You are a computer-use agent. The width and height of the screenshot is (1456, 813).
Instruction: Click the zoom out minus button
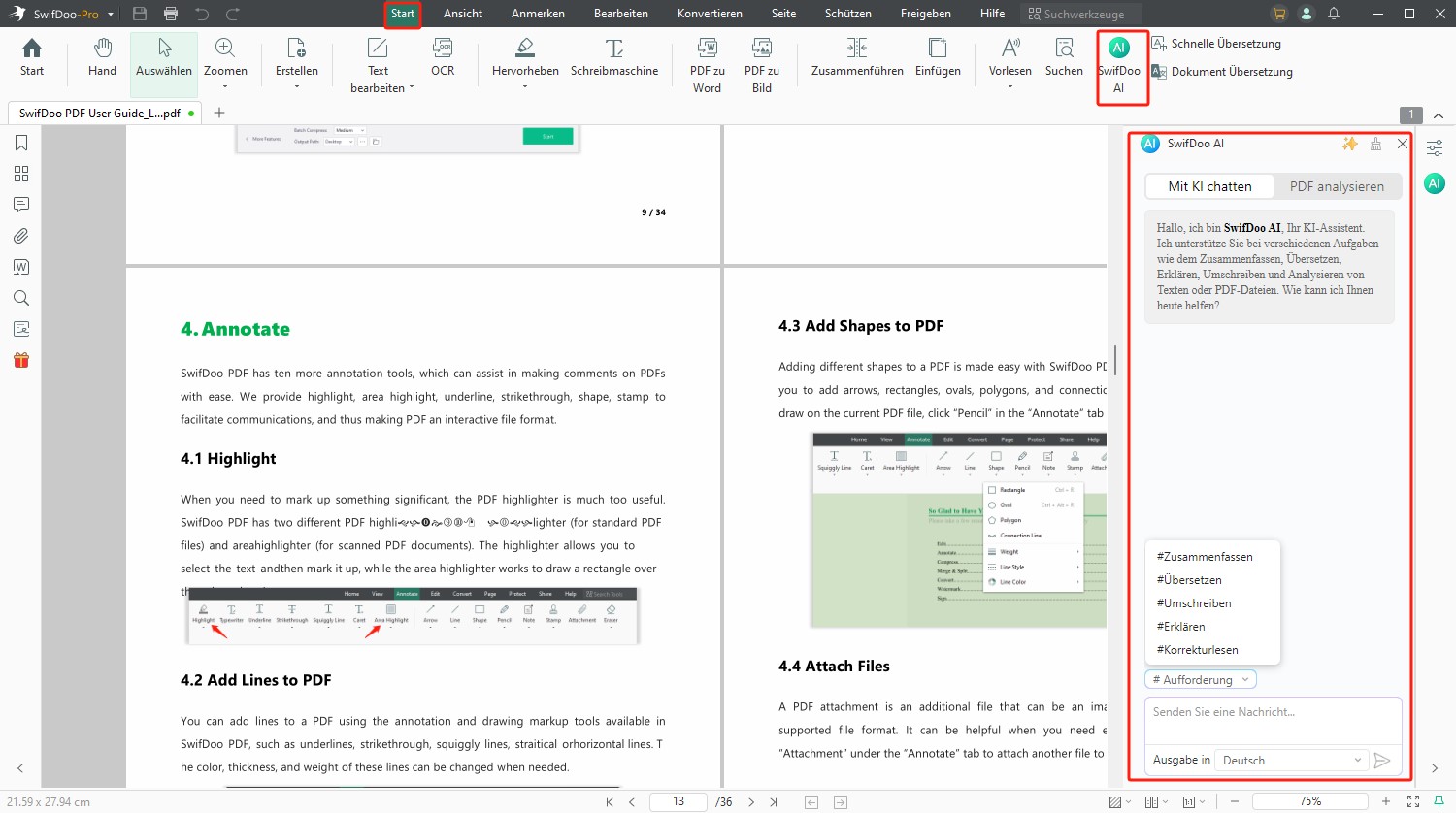[x=1235, y=801]
